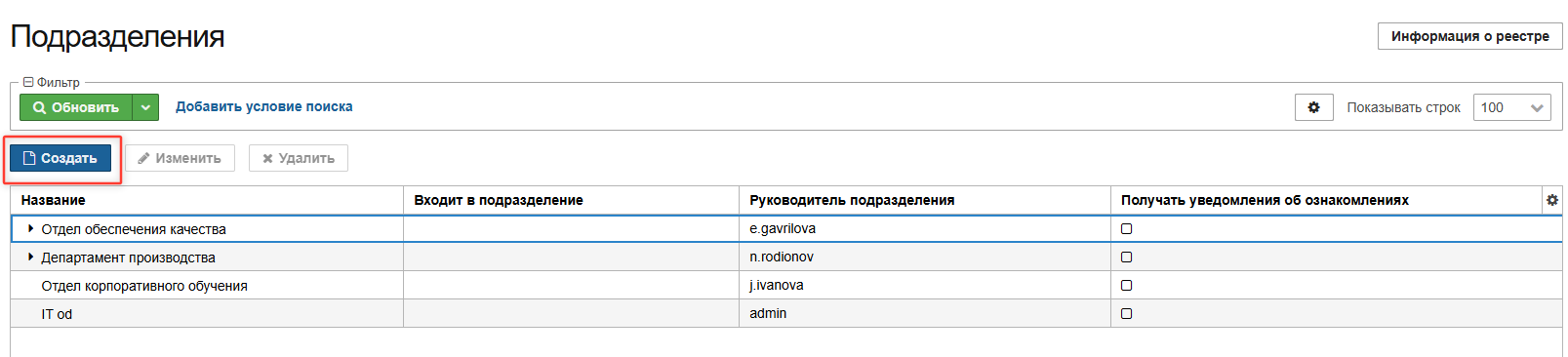Click the Удалить button
1568x357 pixels.
click(x=299, y=158)
